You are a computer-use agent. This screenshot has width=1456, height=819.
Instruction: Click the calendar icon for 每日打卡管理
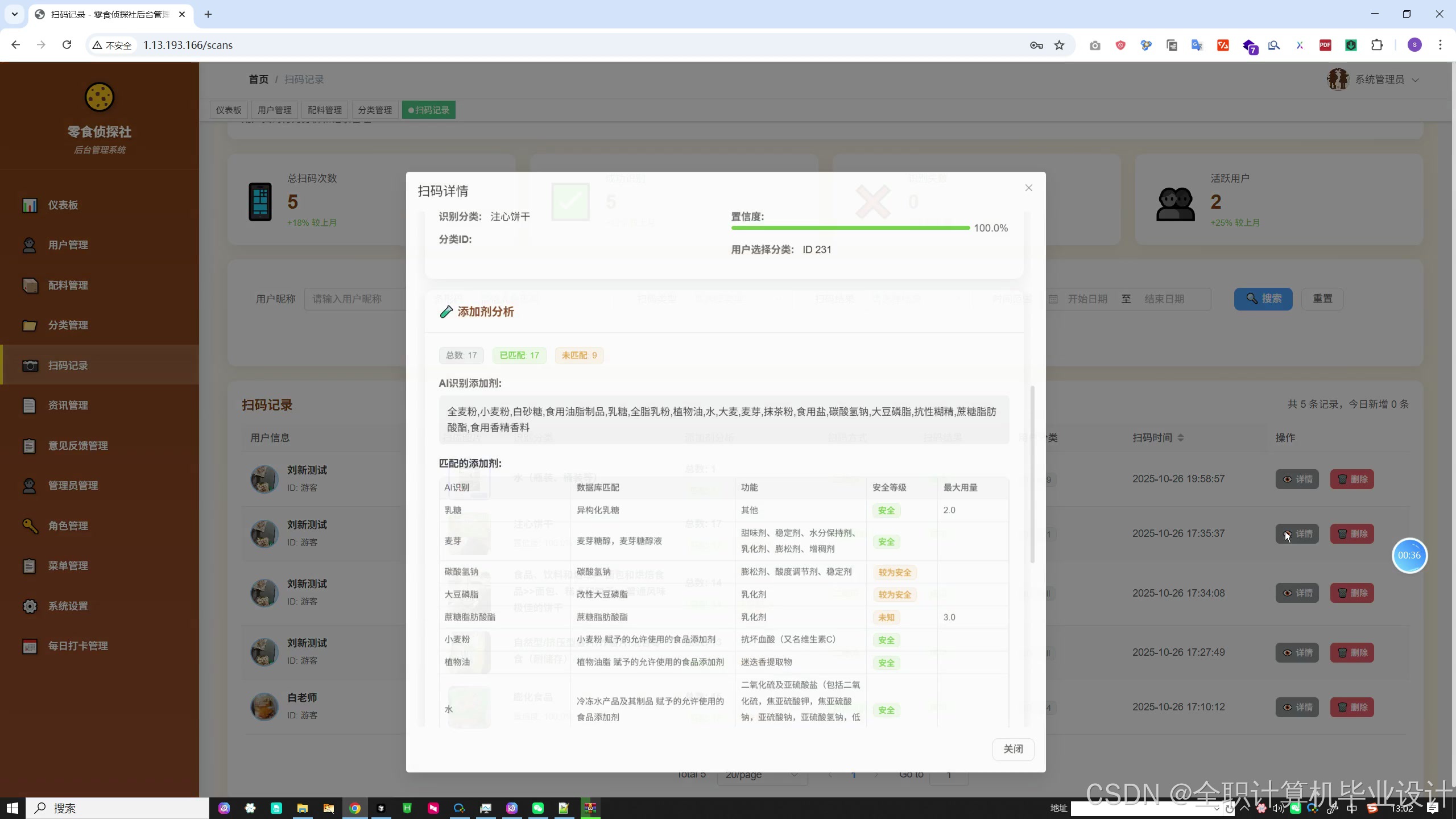click(30, 646)
